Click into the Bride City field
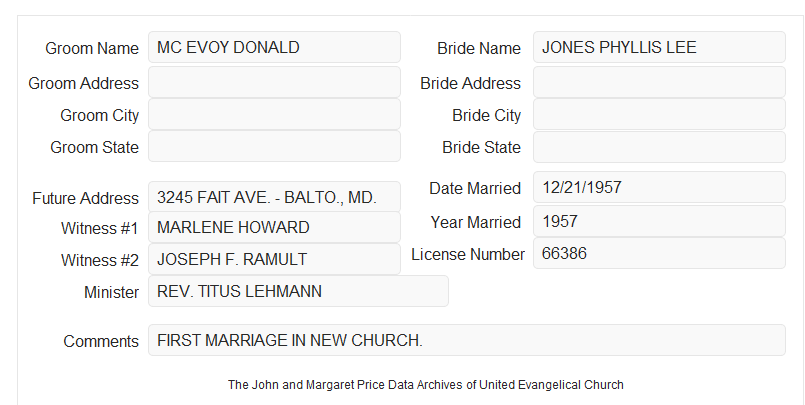The height and width of the screenshot is (405, 805). (x=659, y=114)
